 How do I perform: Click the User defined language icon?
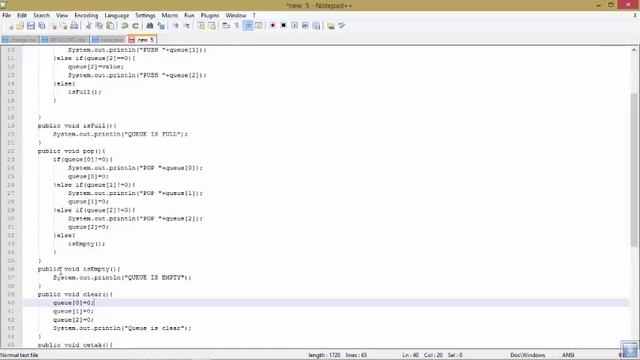258,26
